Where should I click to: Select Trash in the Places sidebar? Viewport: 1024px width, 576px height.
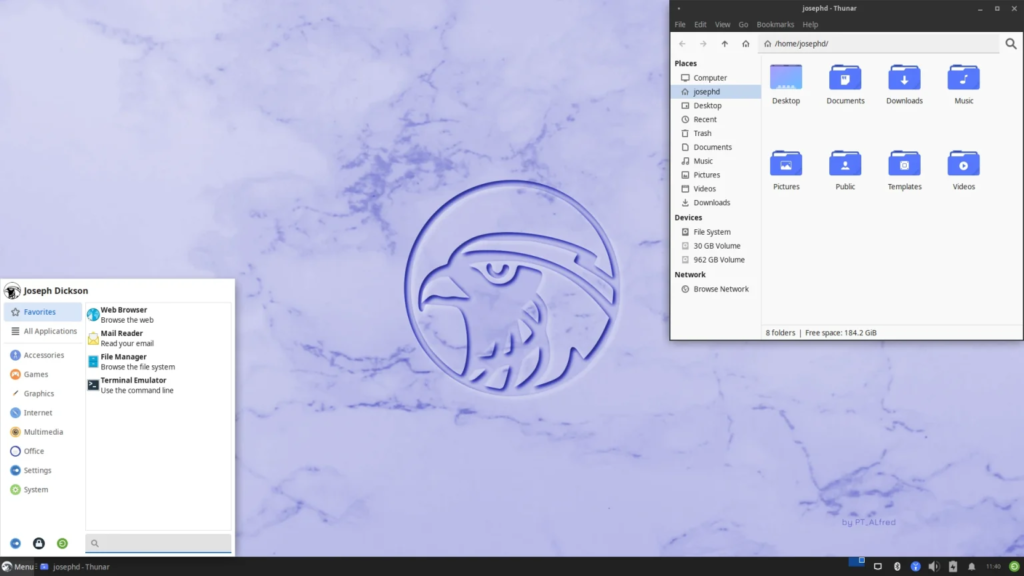tap(703, 133)
